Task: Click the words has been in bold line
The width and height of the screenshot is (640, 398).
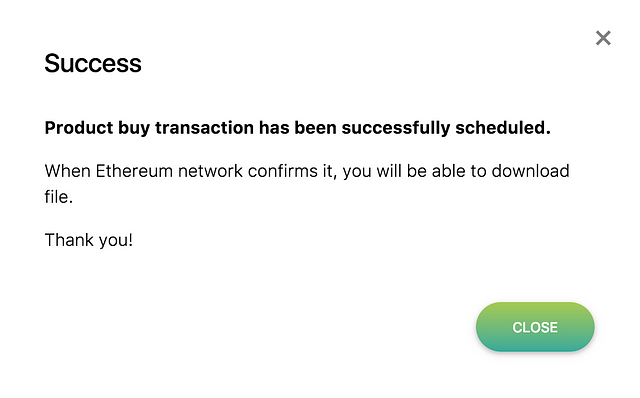Action: click(298, 128)
